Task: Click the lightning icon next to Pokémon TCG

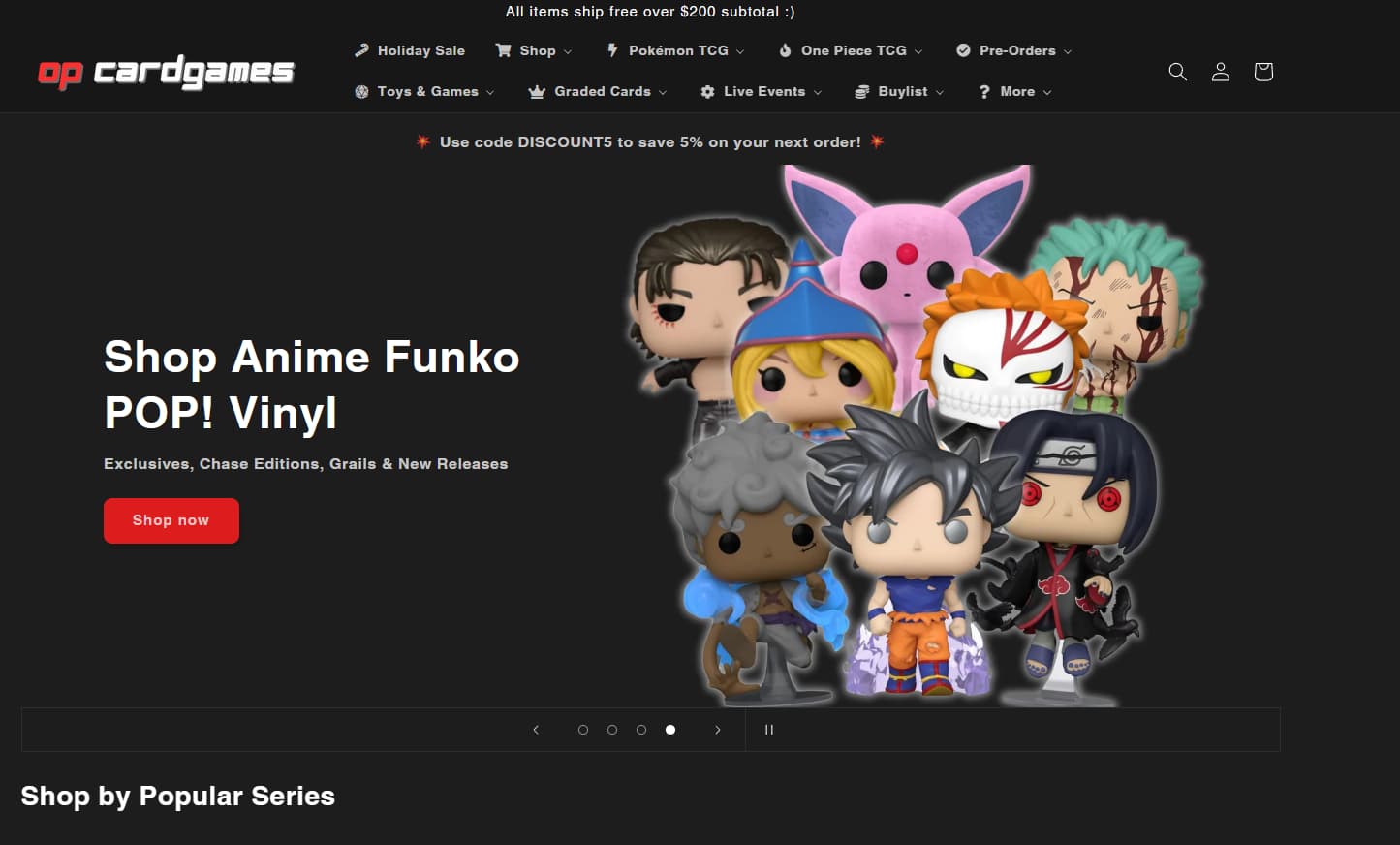Action: tap(610, 49)
